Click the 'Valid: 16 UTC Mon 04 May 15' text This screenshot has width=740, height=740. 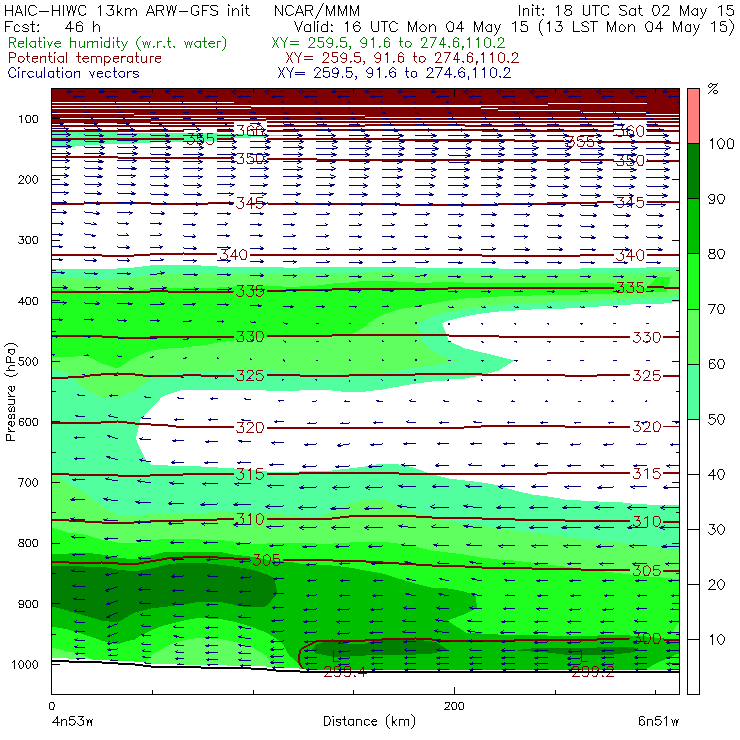[x=412, y=26]
